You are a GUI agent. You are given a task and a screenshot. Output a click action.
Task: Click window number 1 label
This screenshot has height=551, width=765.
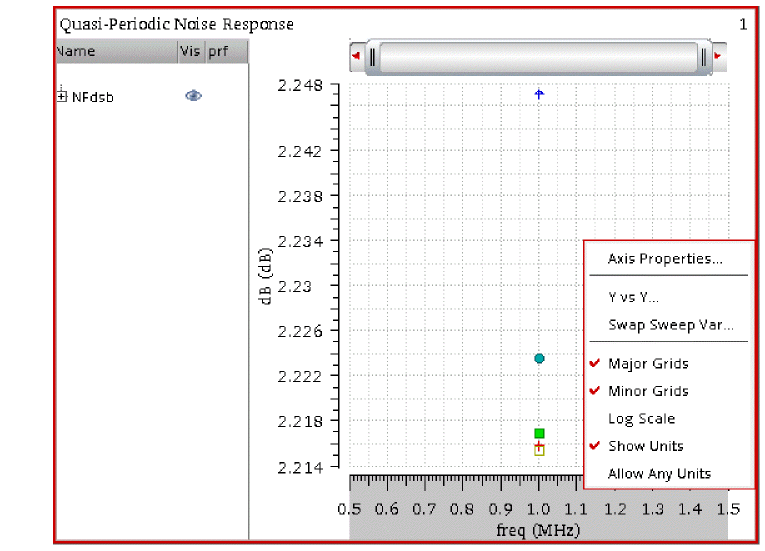point(743,24)
